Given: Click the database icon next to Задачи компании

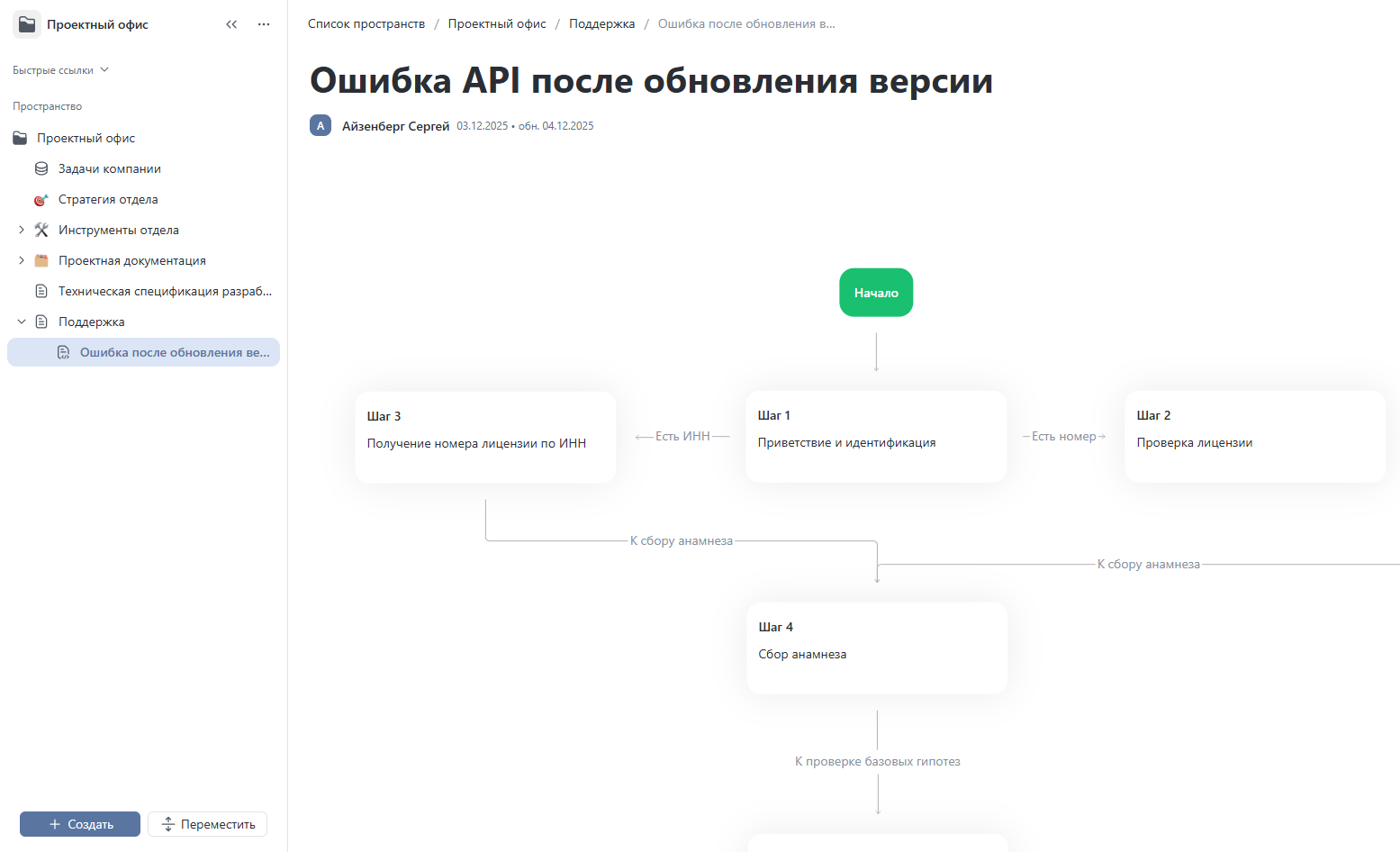Looking at the screenshot, I should point(41,168).
